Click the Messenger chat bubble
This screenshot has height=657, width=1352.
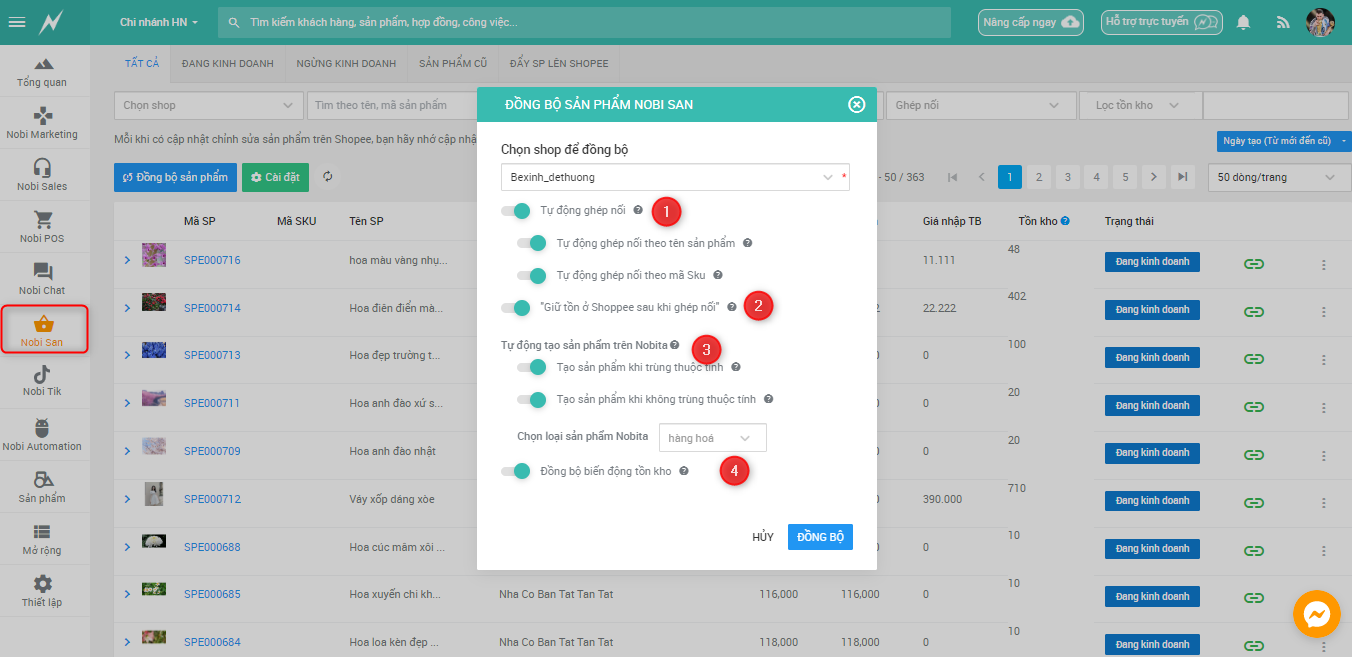1316,614
